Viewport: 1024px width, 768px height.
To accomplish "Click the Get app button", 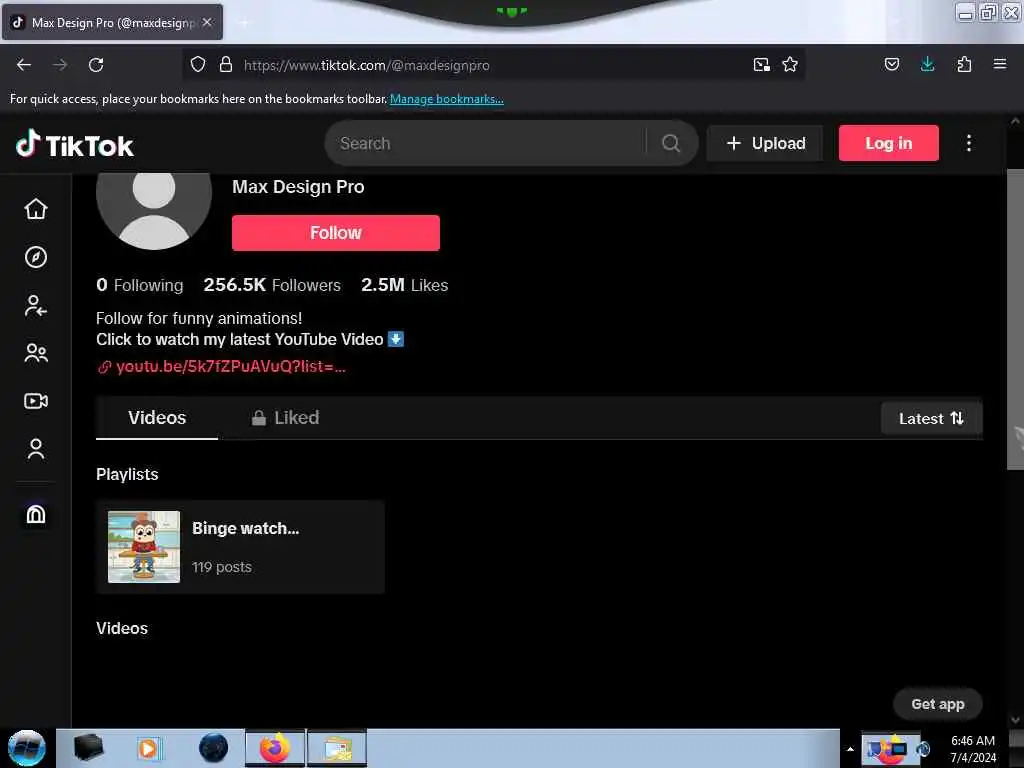I will click(x=937, y=704).
